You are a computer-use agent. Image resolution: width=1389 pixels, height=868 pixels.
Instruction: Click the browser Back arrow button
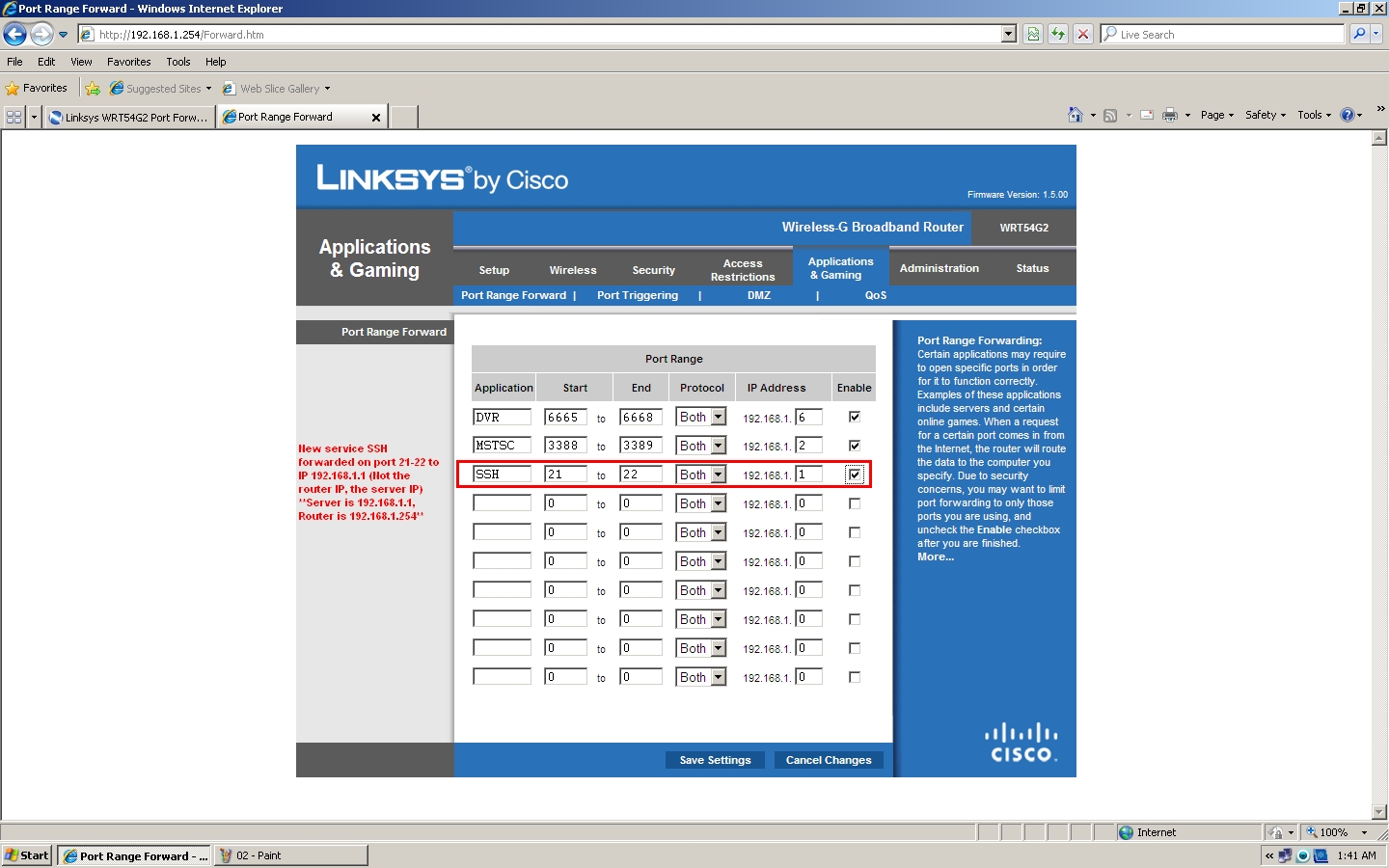(14, 34)
